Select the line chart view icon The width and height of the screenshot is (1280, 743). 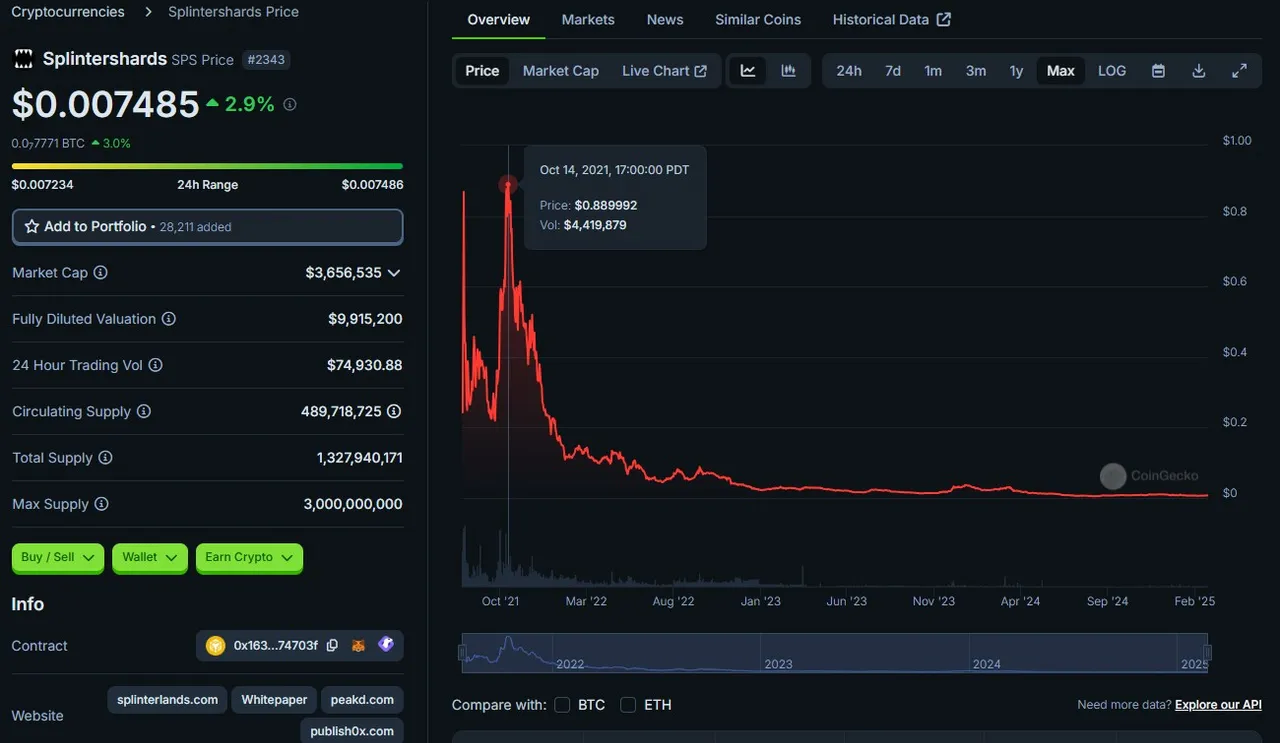tap(748, 71)
